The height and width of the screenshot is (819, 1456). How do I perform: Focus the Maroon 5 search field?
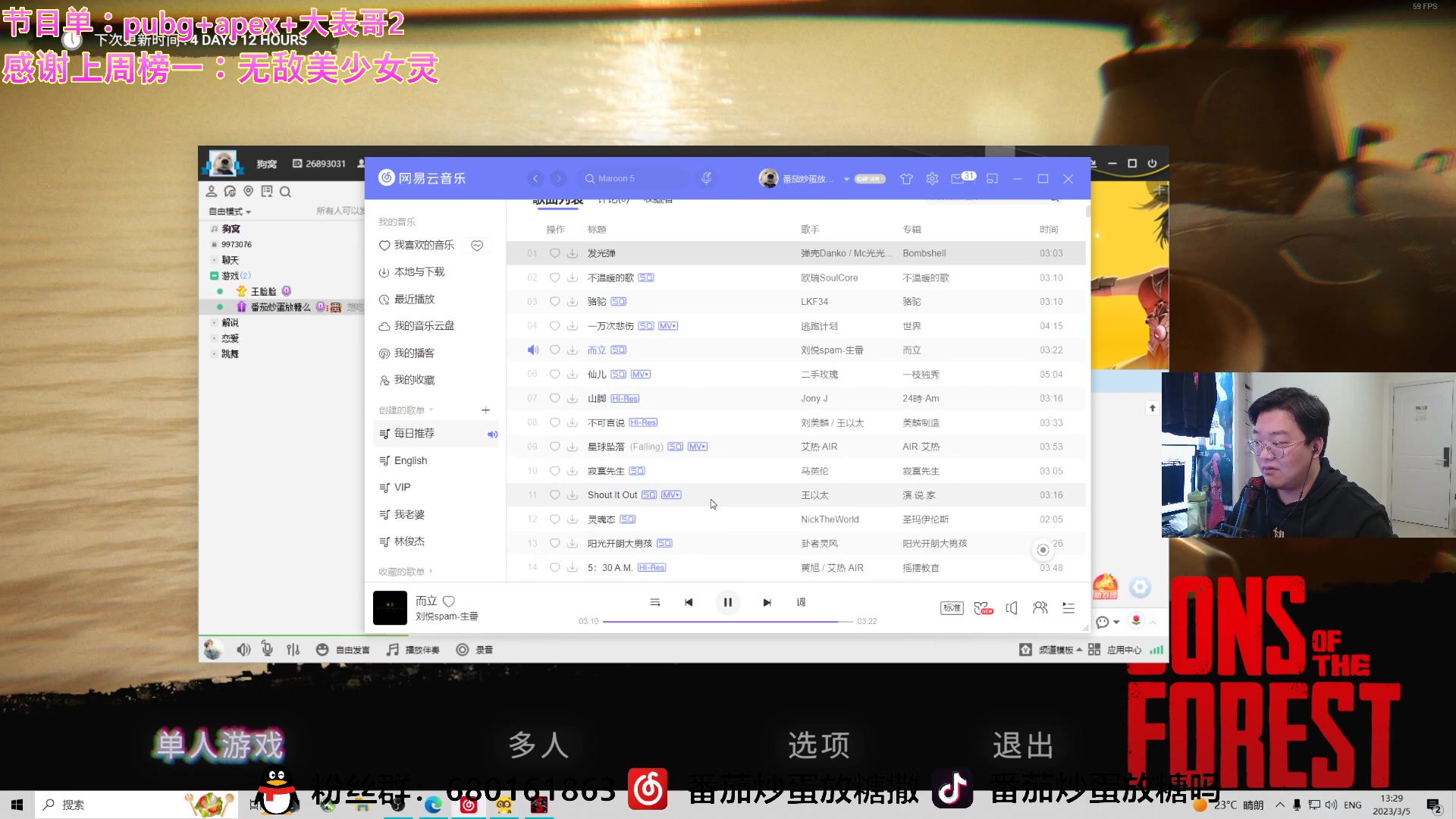pos(635,178)
